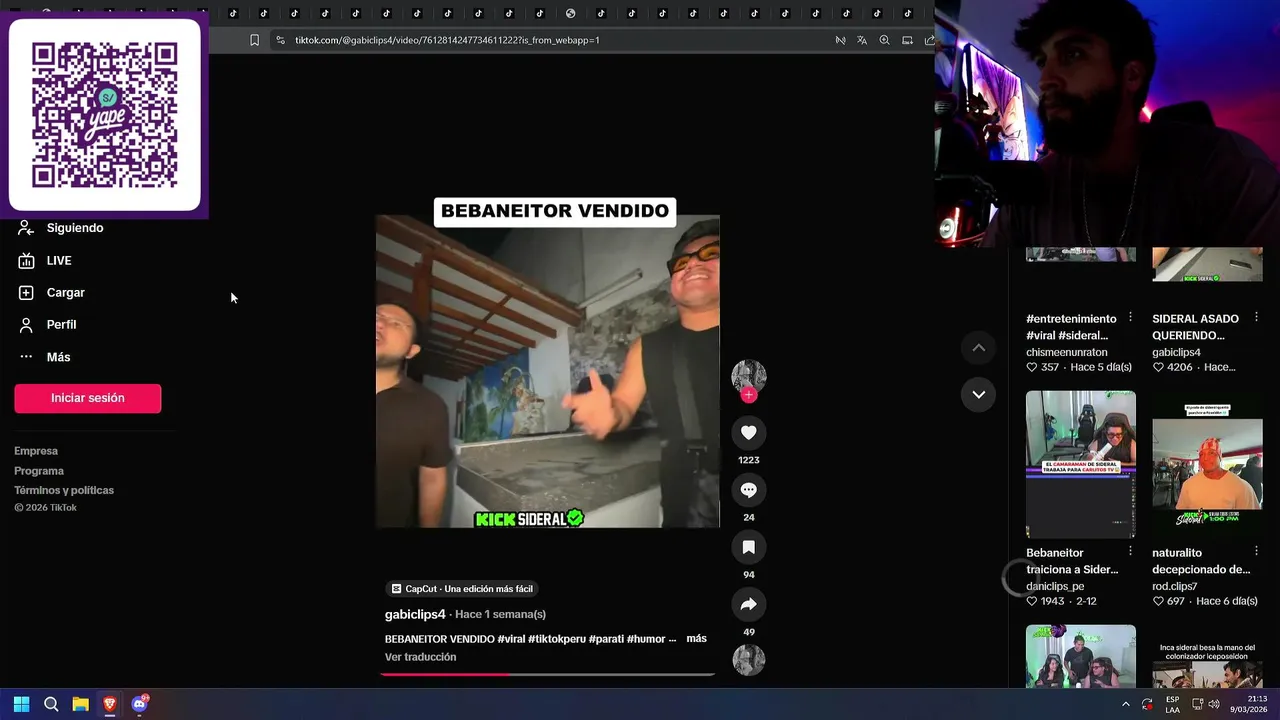Open Discord from the taskbar
Image resolution: width=1280 pixels, height=720 pixels.
coord(139,704)
